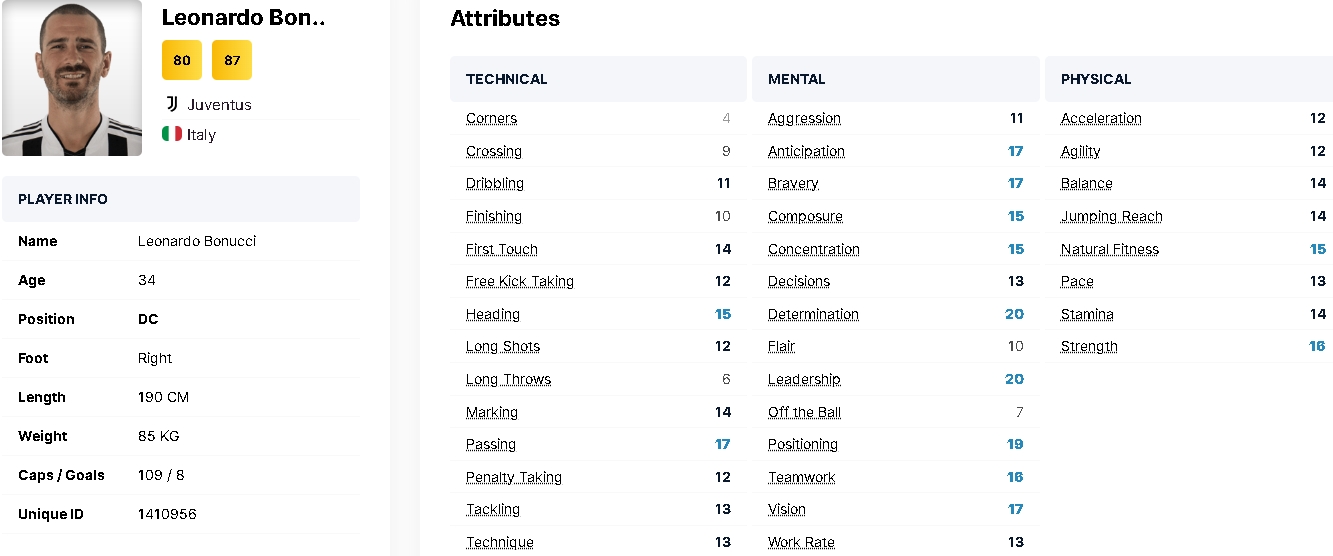This screenshot has width=1333, height=556.
Task: Open the Natural Fitness attribute link
Action: pos(1109,249)
